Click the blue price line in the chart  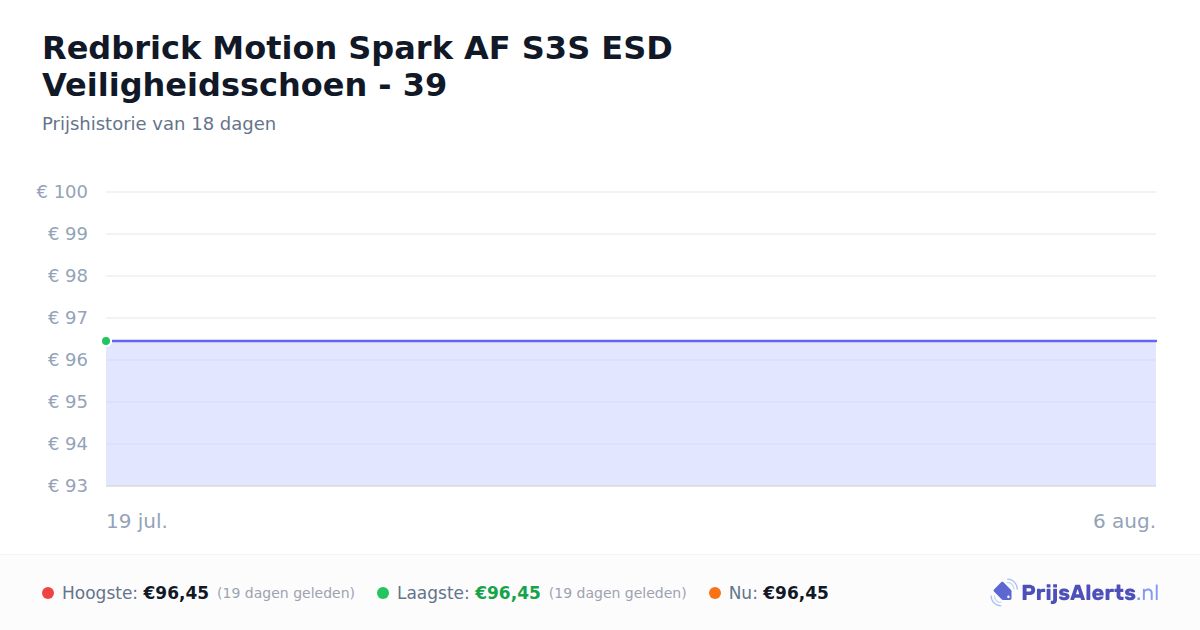pos(631,341)
